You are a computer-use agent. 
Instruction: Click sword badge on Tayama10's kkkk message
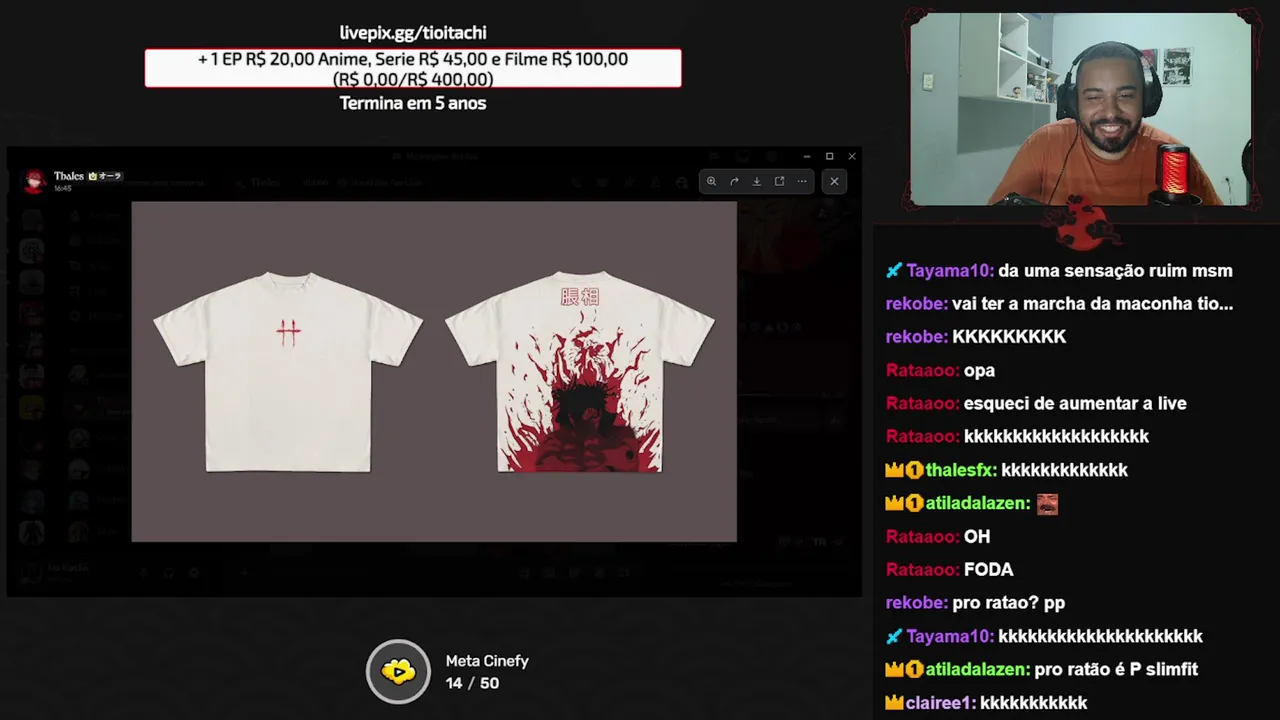894,635
